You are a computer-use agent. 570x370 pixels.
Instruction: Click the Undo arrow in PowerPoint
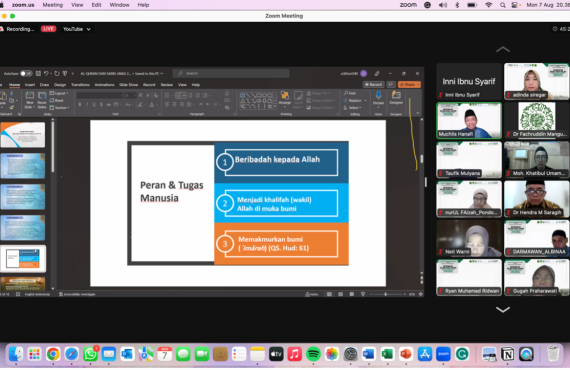[x=46, y=73]
